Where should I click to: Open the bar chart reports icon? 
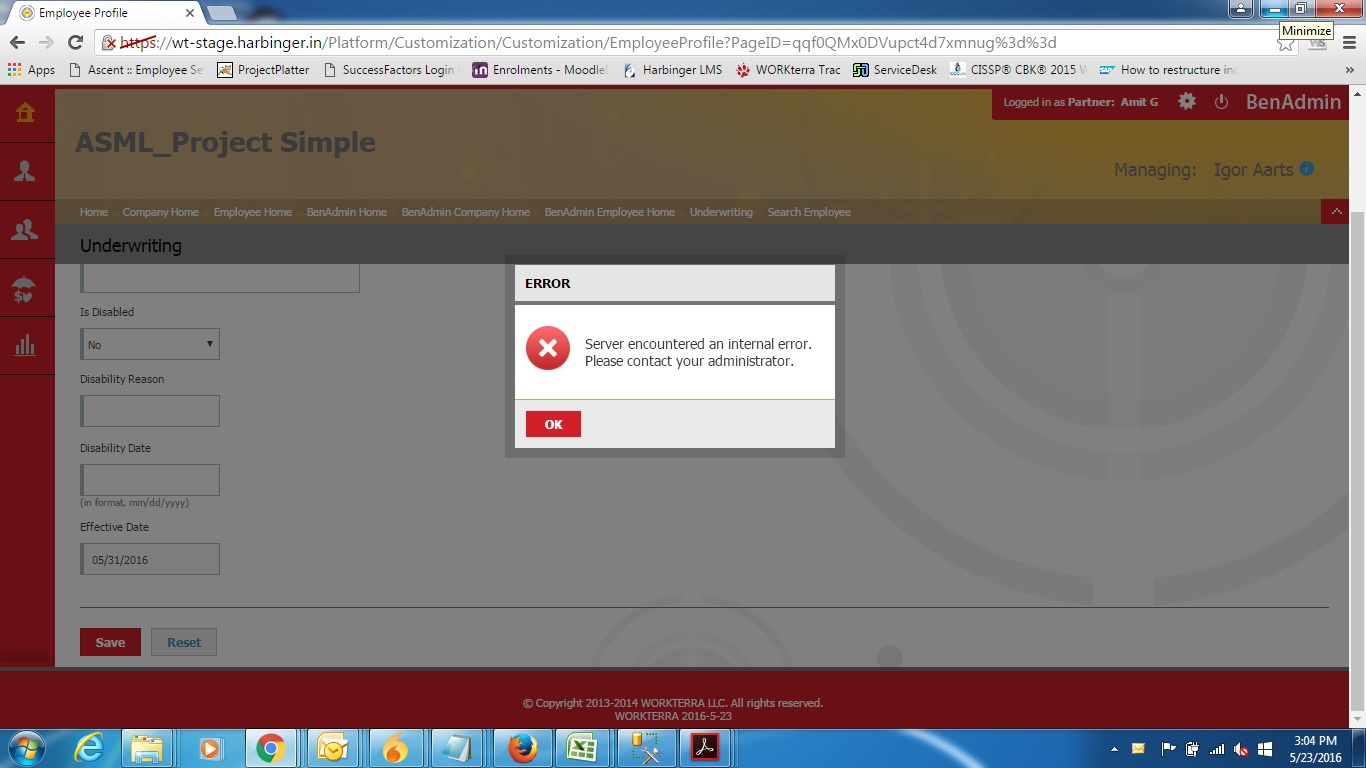[x=26, y=346]
